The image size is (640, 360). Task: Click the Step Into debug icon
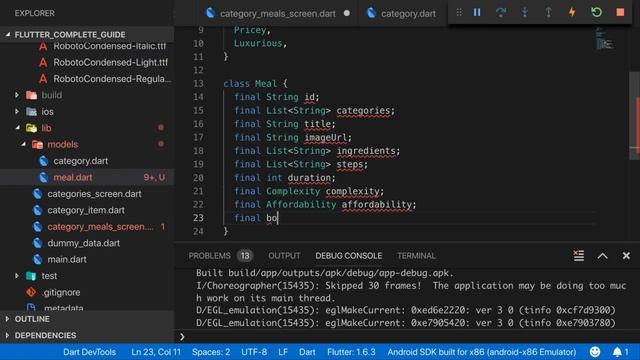[524, 13]
